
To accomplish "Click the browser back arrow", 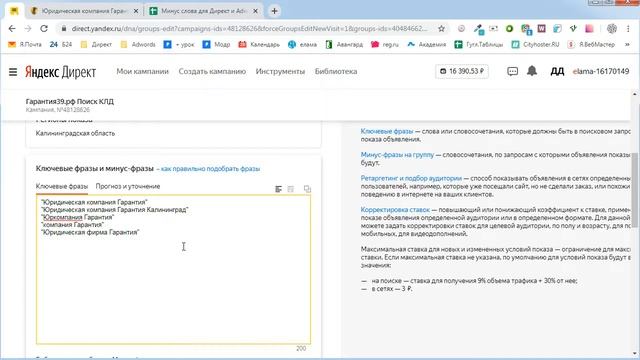I will pyautogui.click(x=12, y=29).
